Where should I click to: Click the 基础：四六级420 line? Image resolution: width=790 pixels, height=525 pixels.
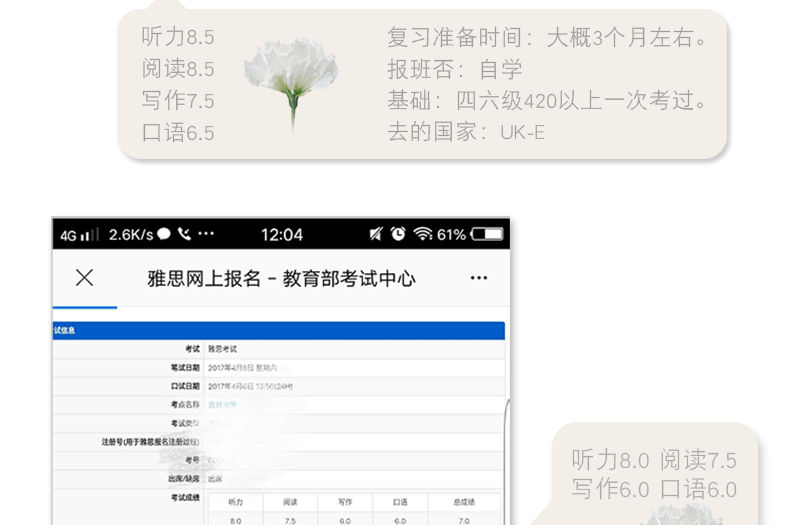coord(548,101)
